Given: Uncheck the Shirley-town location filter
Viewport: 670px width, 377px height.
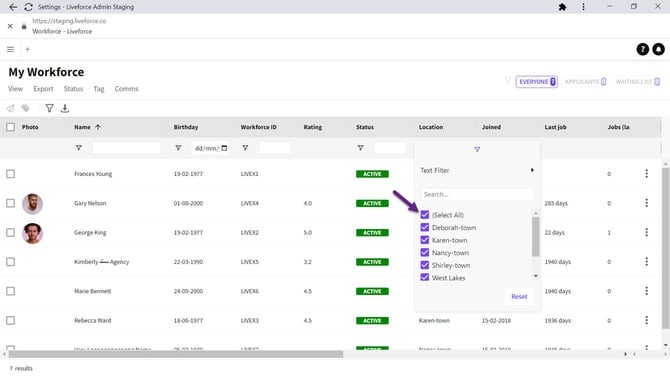Looking at the screenshot, I should click(x=425, y=265).
